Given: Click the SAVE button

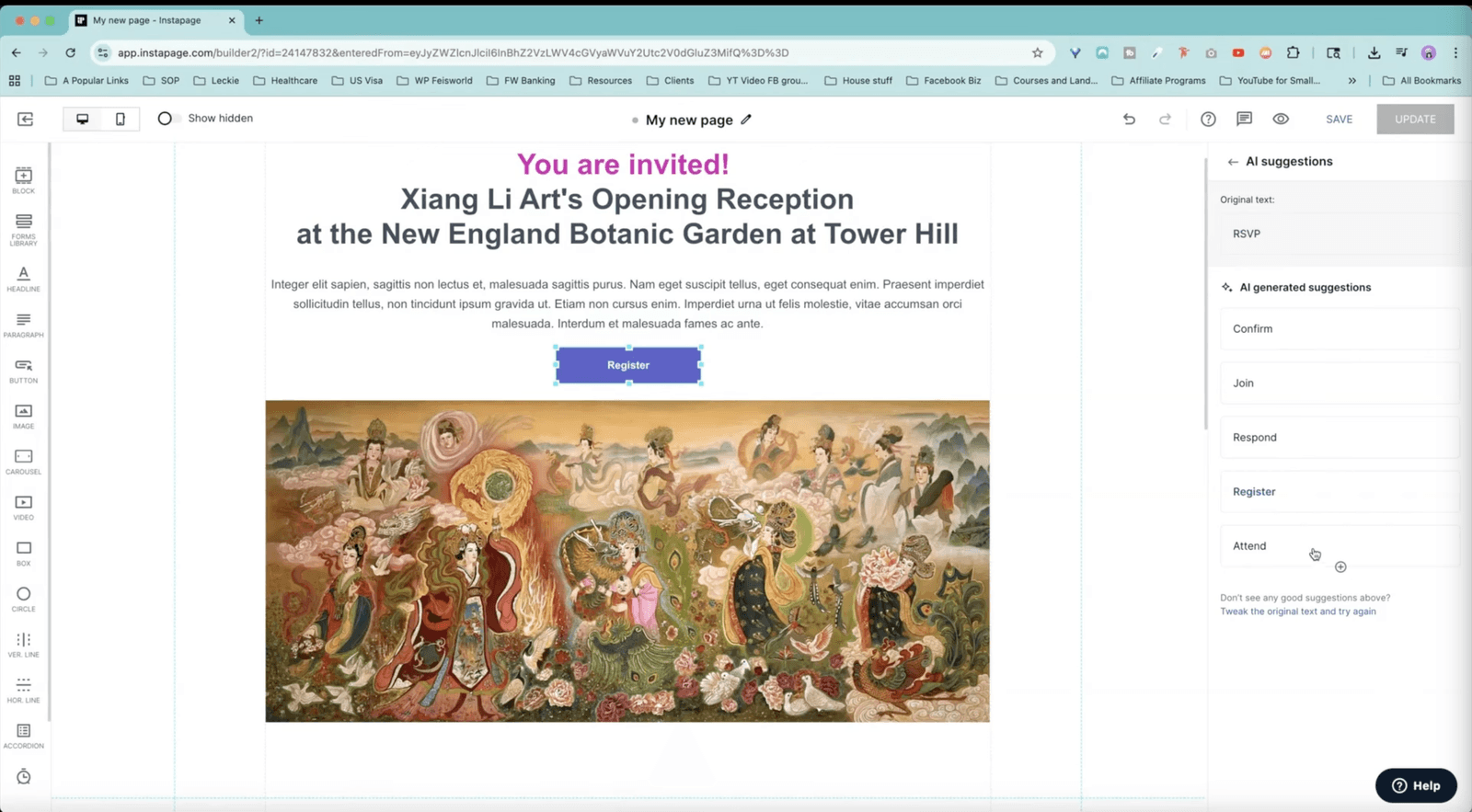Looking at the screenshot, I should click(1339, 120).
